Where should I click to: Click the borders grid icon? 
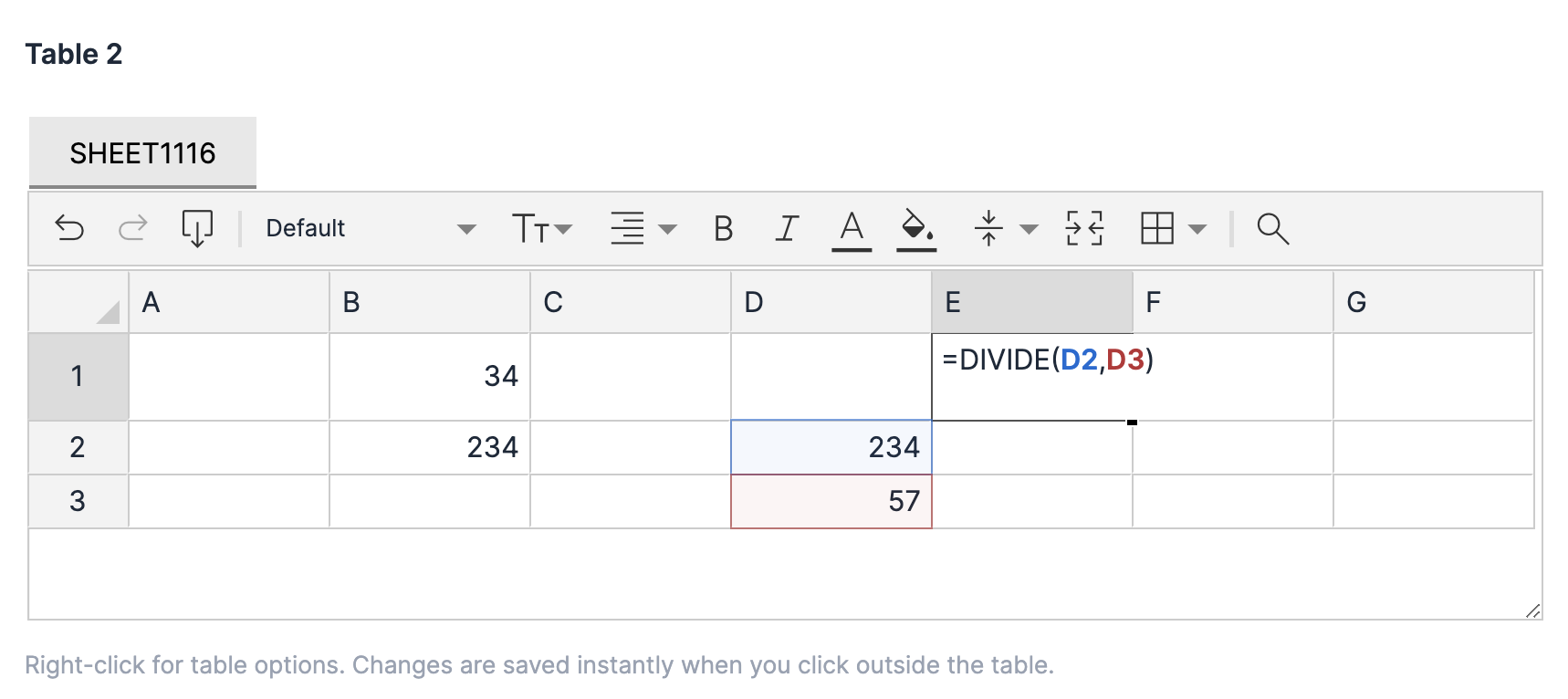(x=1157, y=228)
